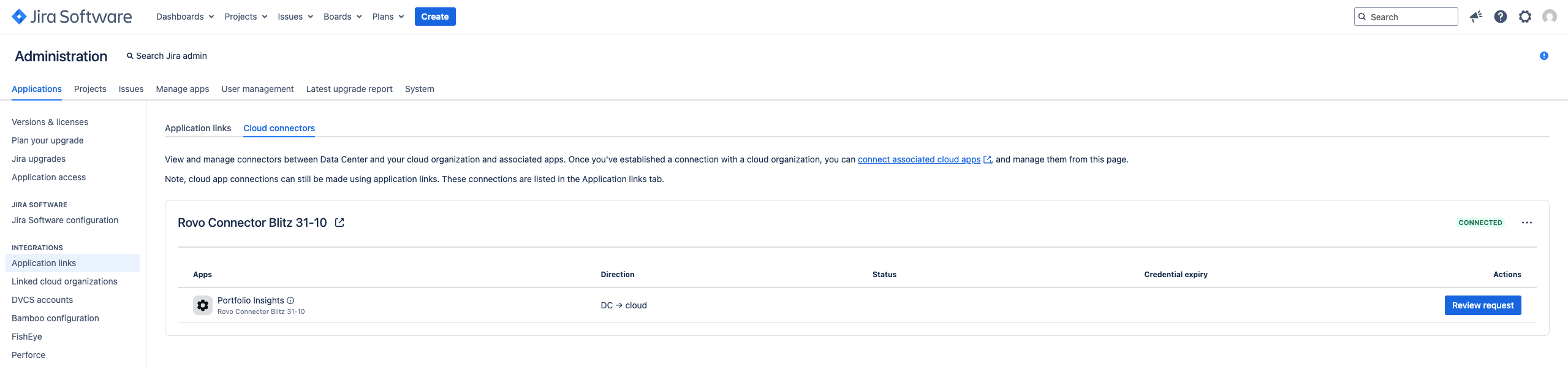Open the user profile avatar

click(x=1550, y=17)
